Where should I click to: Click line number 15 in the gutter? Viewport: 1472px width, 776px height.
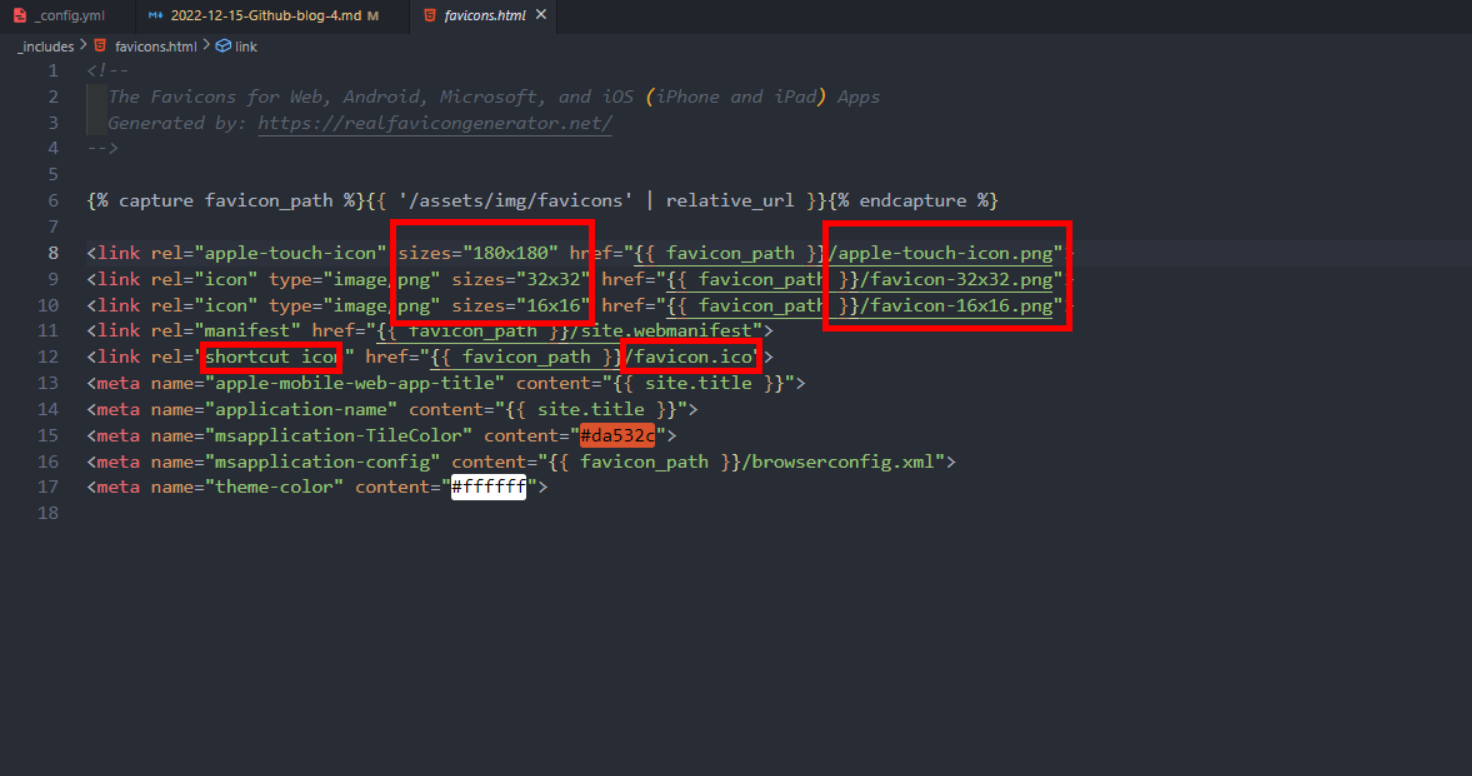[x=48, y=435]
